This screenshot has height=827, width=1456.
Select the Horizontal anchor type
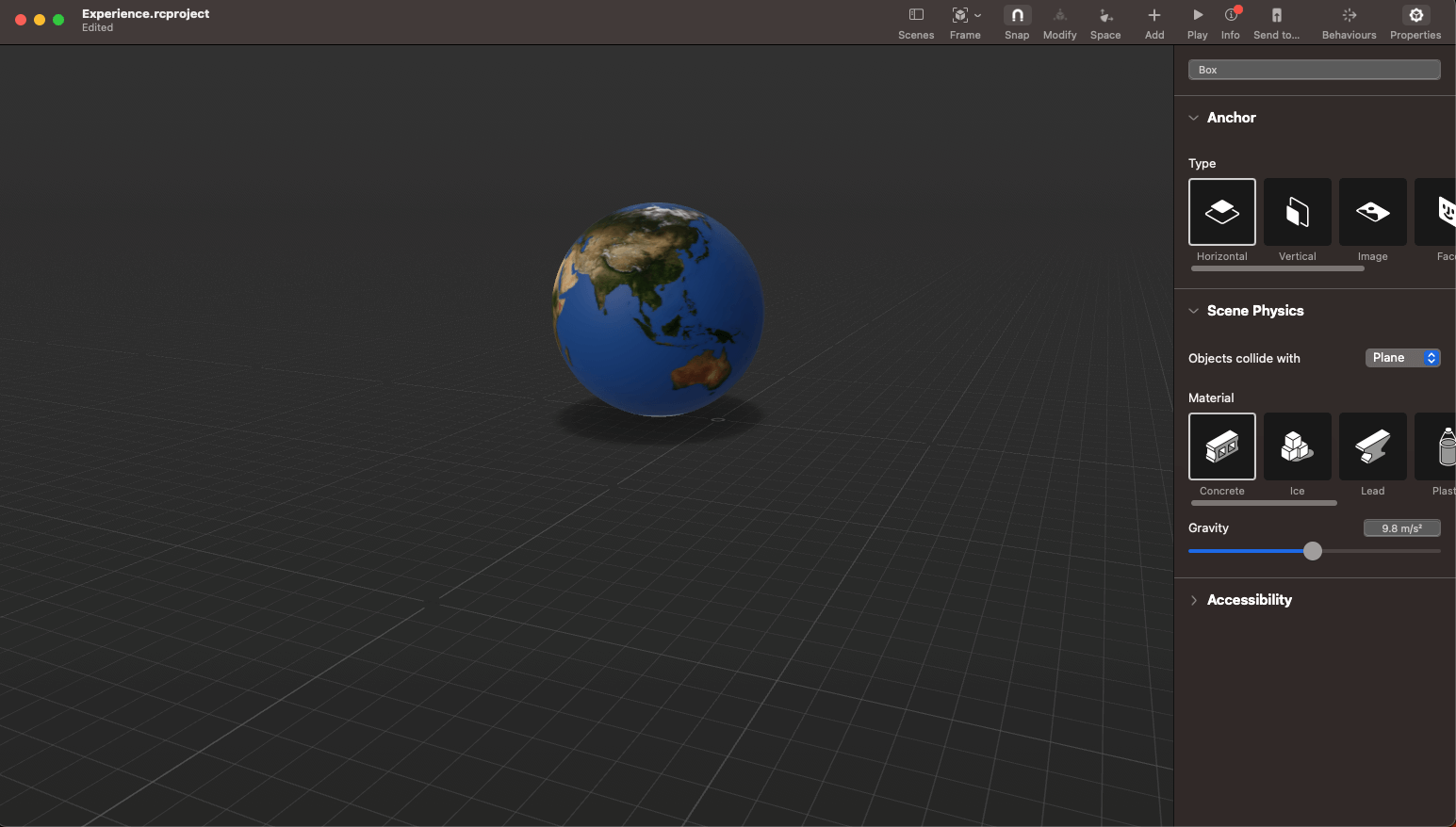coord(1222,212)
